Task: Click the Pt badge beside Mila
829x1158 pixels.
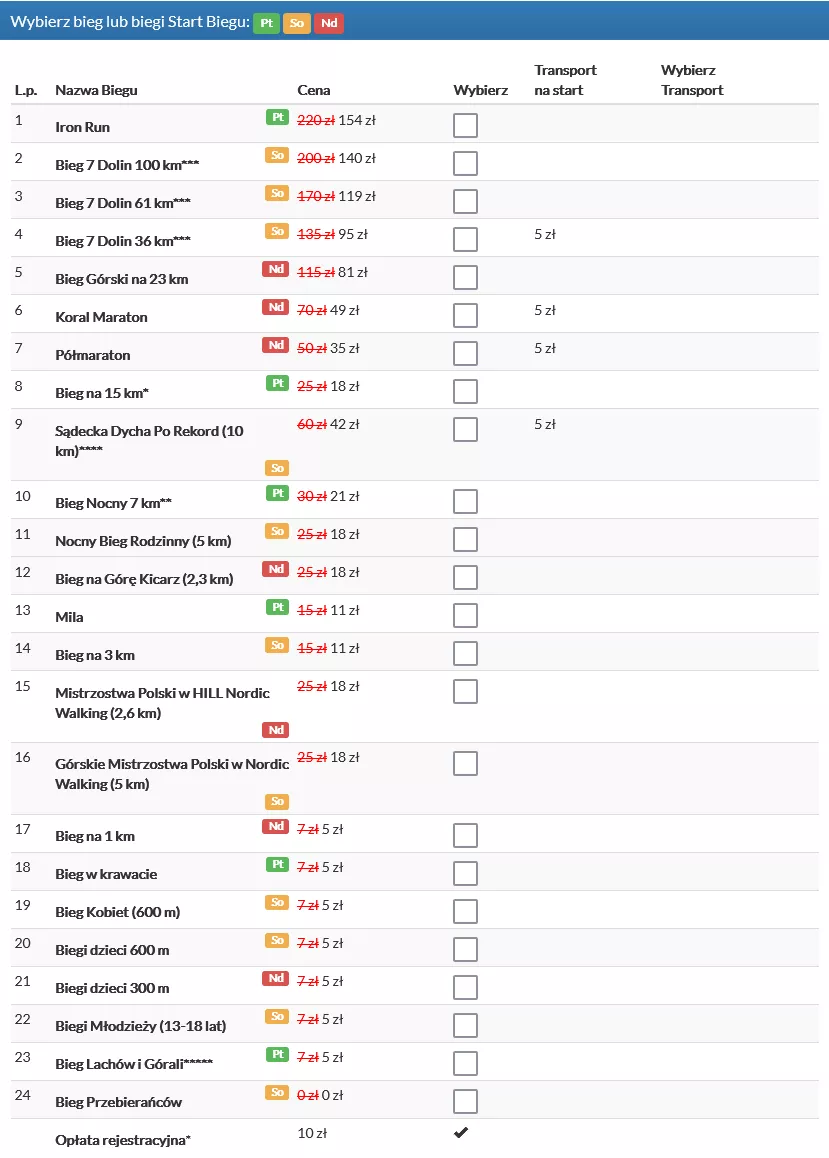Action: coord(277,607)
